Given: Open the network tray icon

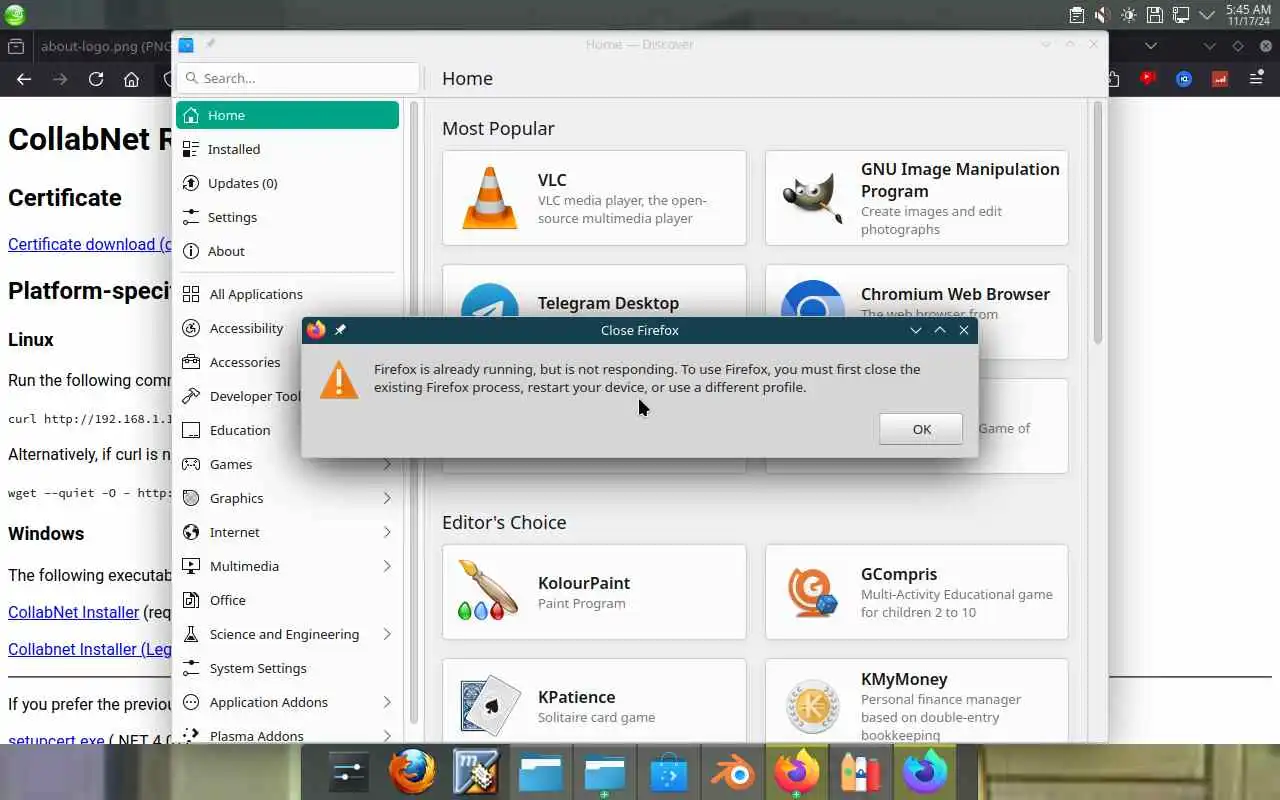Looking at the screenshot, I should pyautogui.click(x=1180, y=15).
